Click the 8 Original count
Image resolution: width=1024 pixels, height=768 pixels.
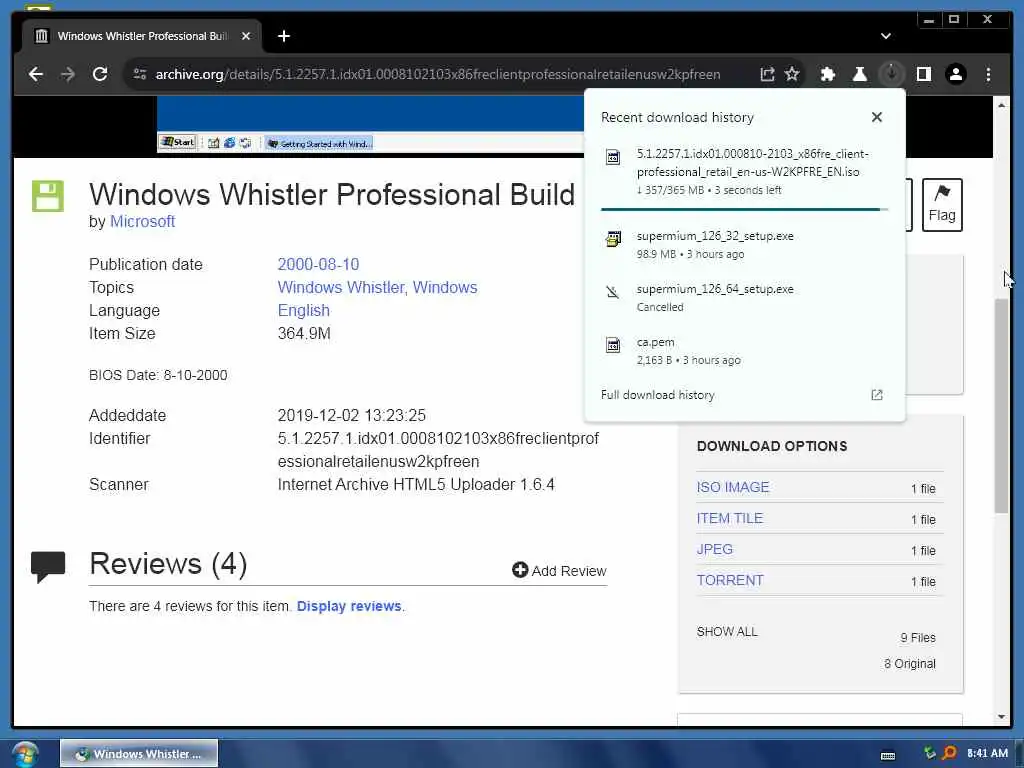[910, 664]
